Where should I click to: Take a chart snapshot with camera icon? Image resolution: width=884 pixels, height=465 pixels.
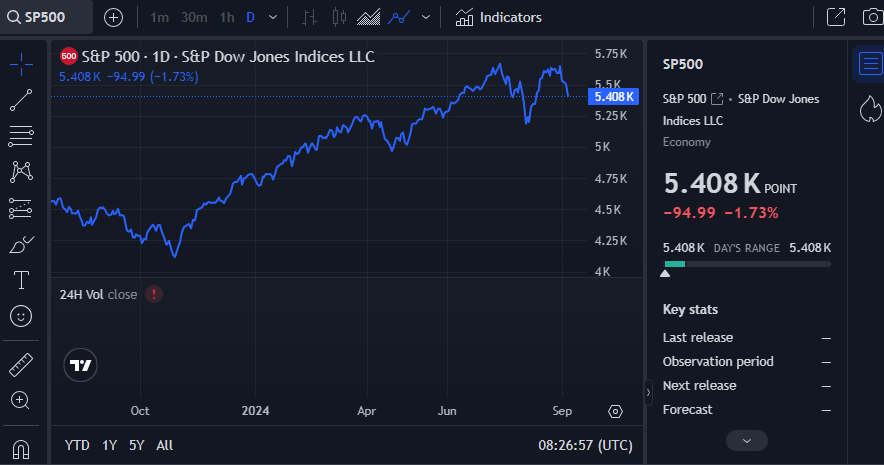point(873,17)
